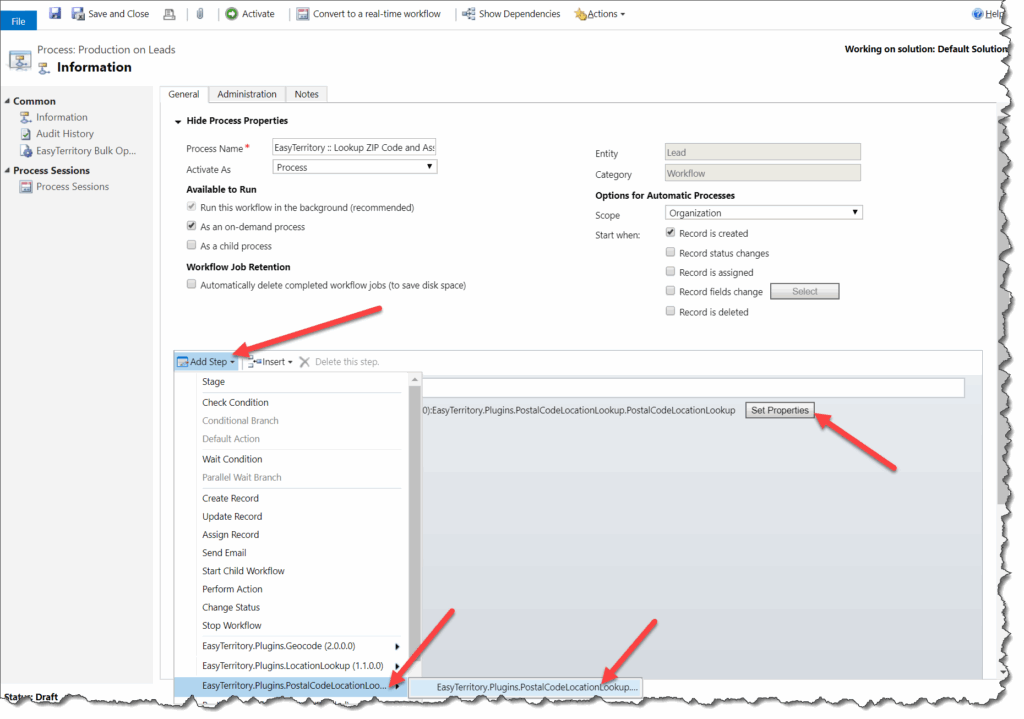
Task: Open the Scope dropdown
Action: (762, 212)
